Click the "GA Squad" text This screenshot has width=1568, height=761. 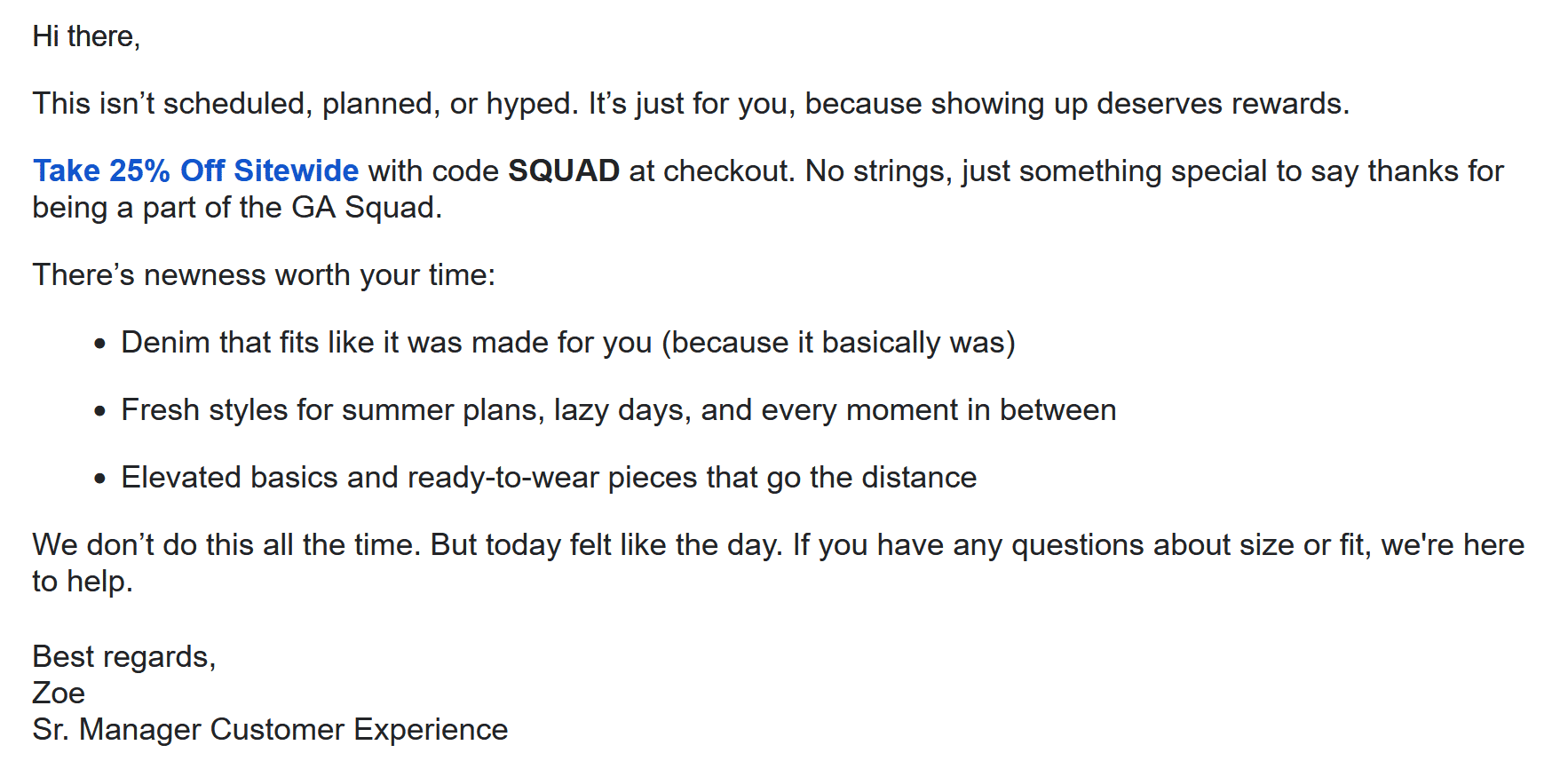tap(367, 208)
